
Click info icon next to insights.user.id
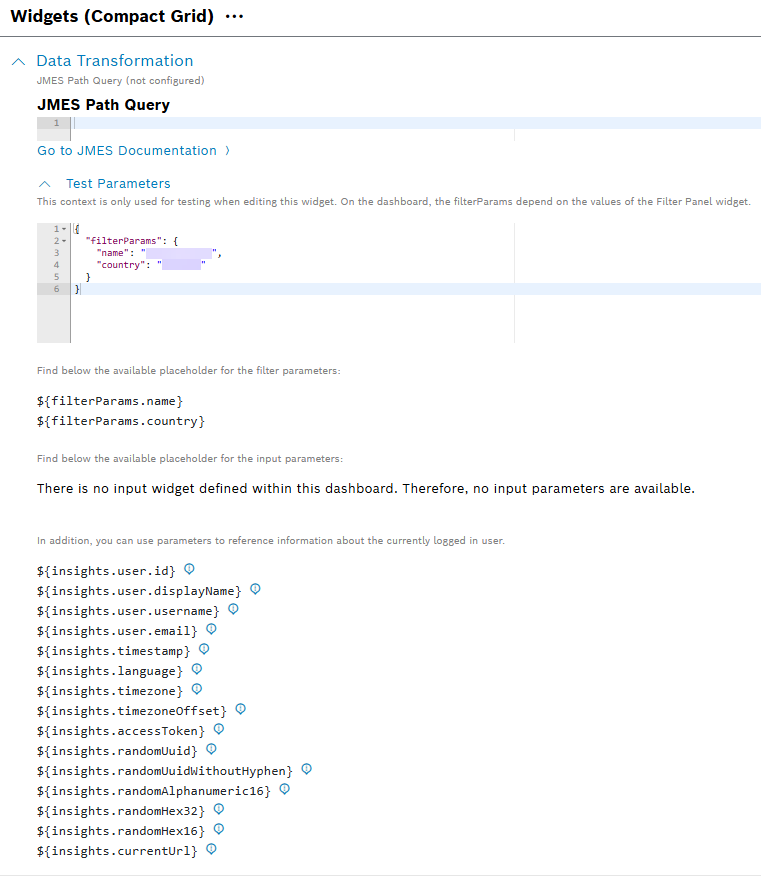(189, 570)
